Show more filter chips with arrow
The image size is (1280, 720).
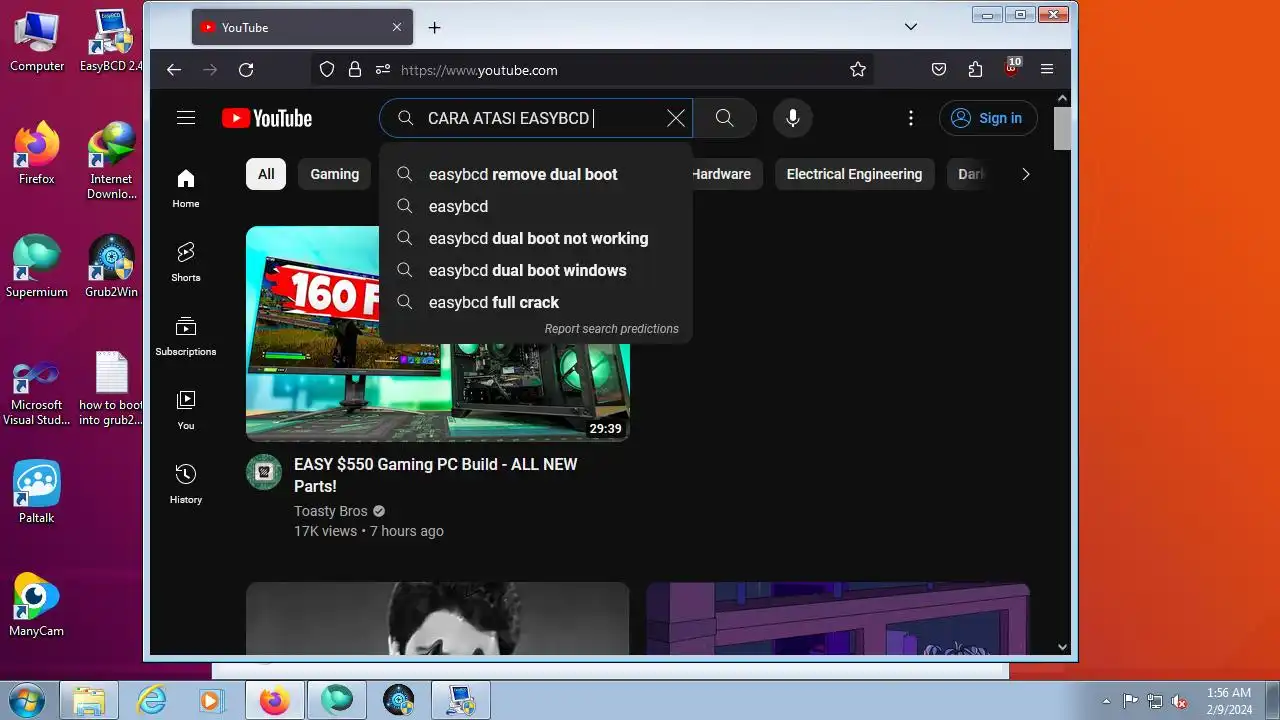1025,174
